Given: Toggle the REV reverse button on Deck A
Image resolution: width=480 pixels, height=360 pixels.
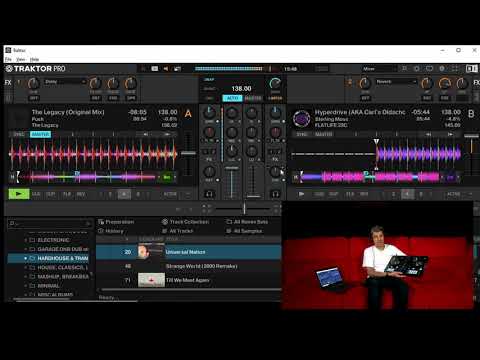Looking at the screenshot, I should (81, 194).
